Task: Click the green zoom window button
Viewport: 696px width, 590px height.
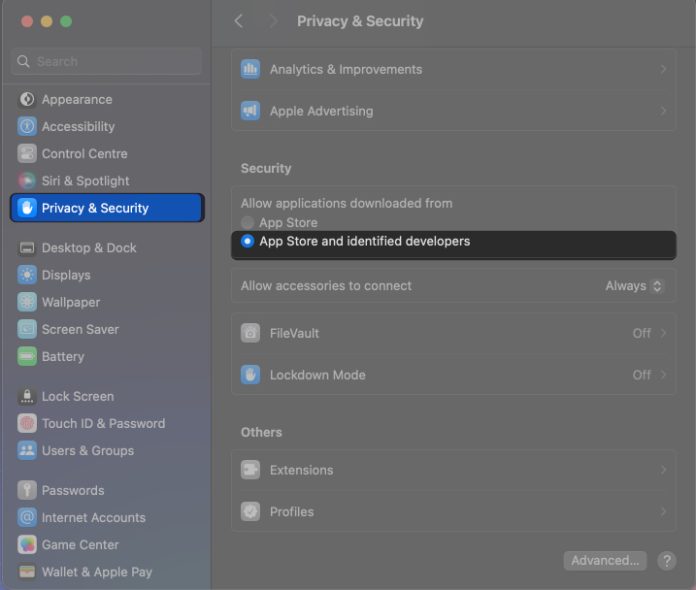Action: 66,21
